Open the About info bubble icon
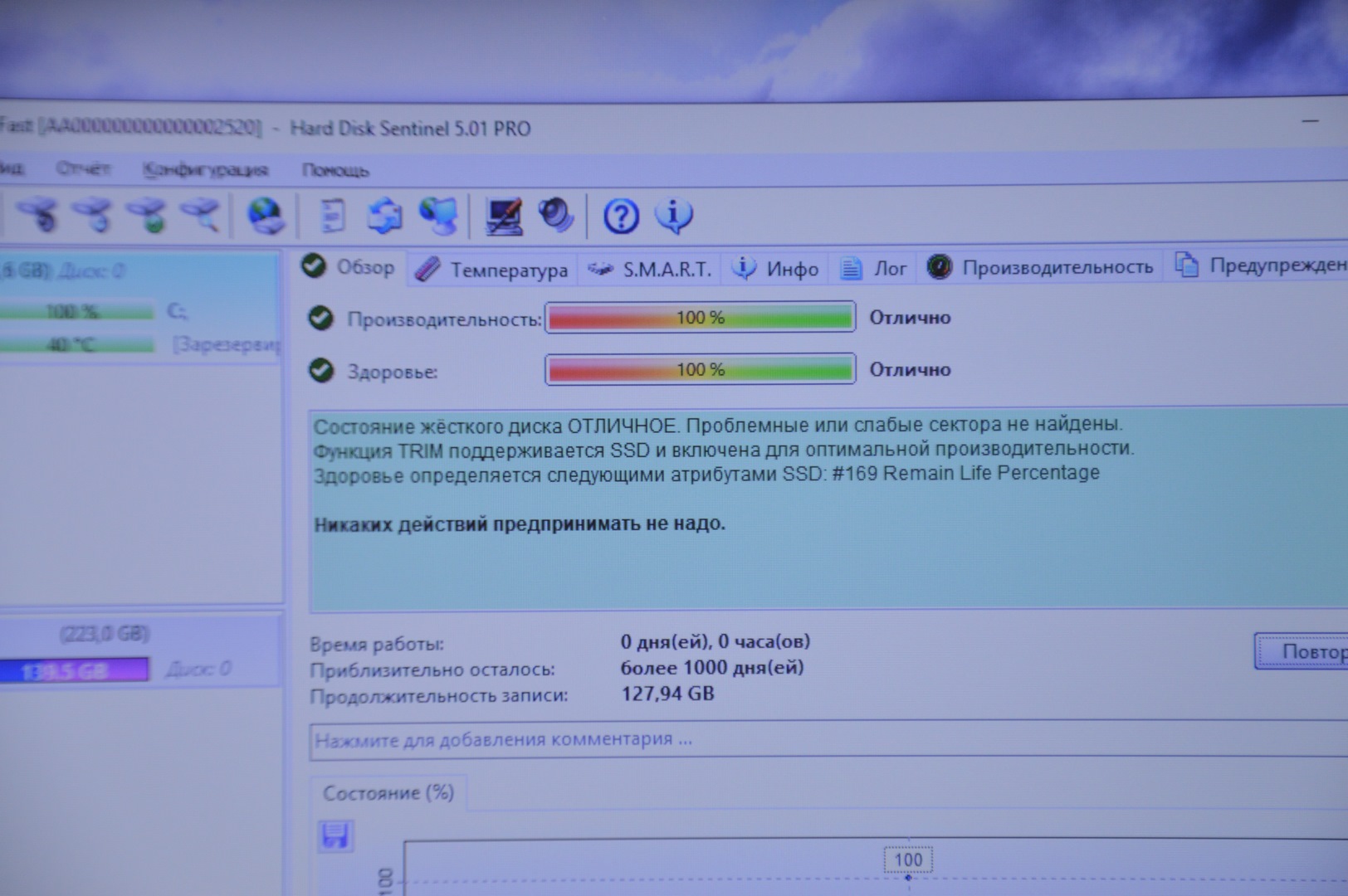The width and height of the screenshot is (1348, 896). 673,216
